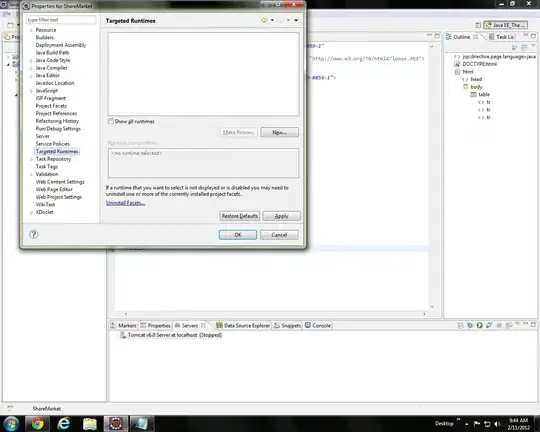This screenshot has width=540, height=432.
Task: Click Open Perspective icon beside Java EE
Action: point(478,25)
